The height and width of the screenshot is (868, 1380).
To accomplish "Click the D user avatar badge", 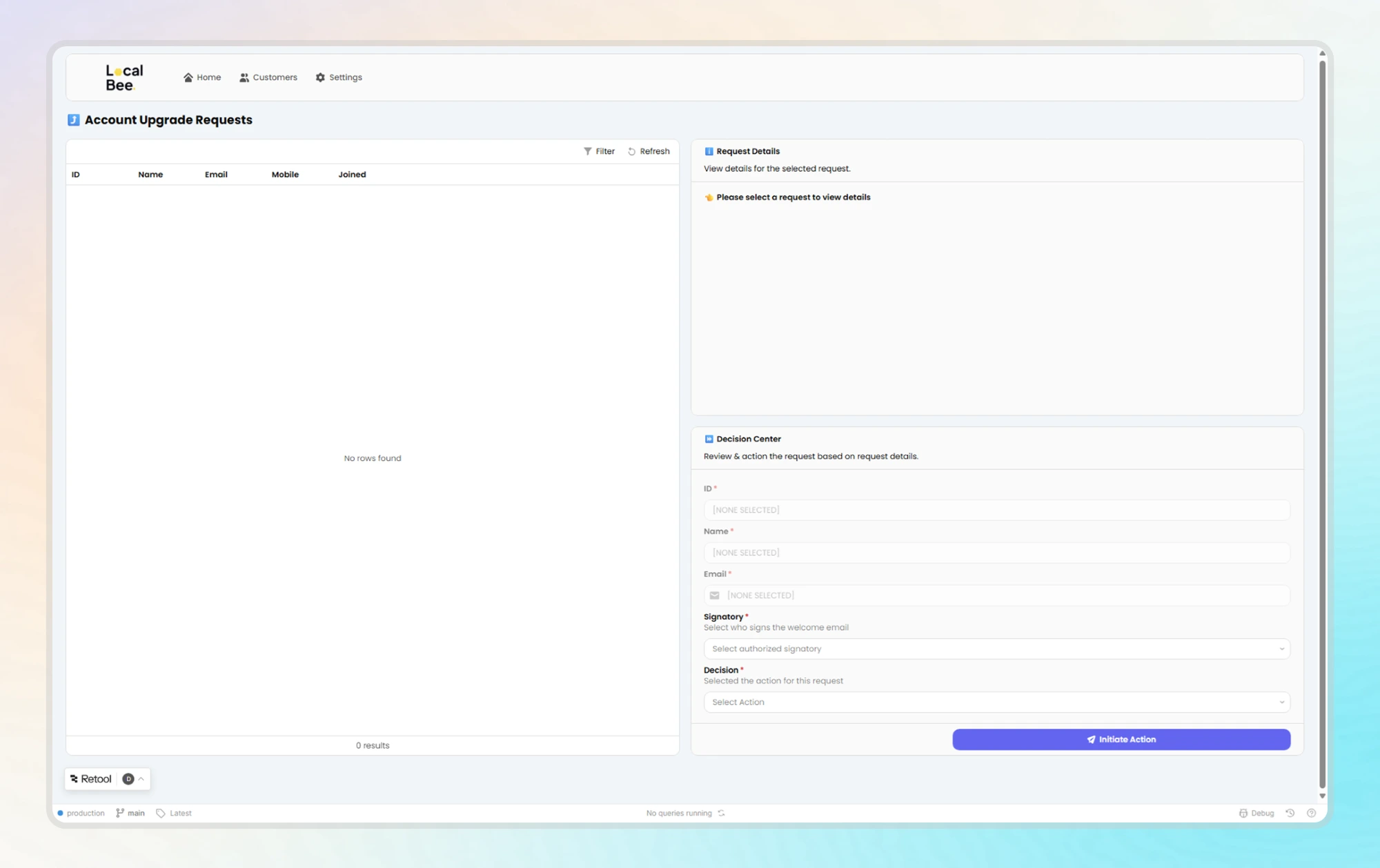I will click(x=128, y=779).
